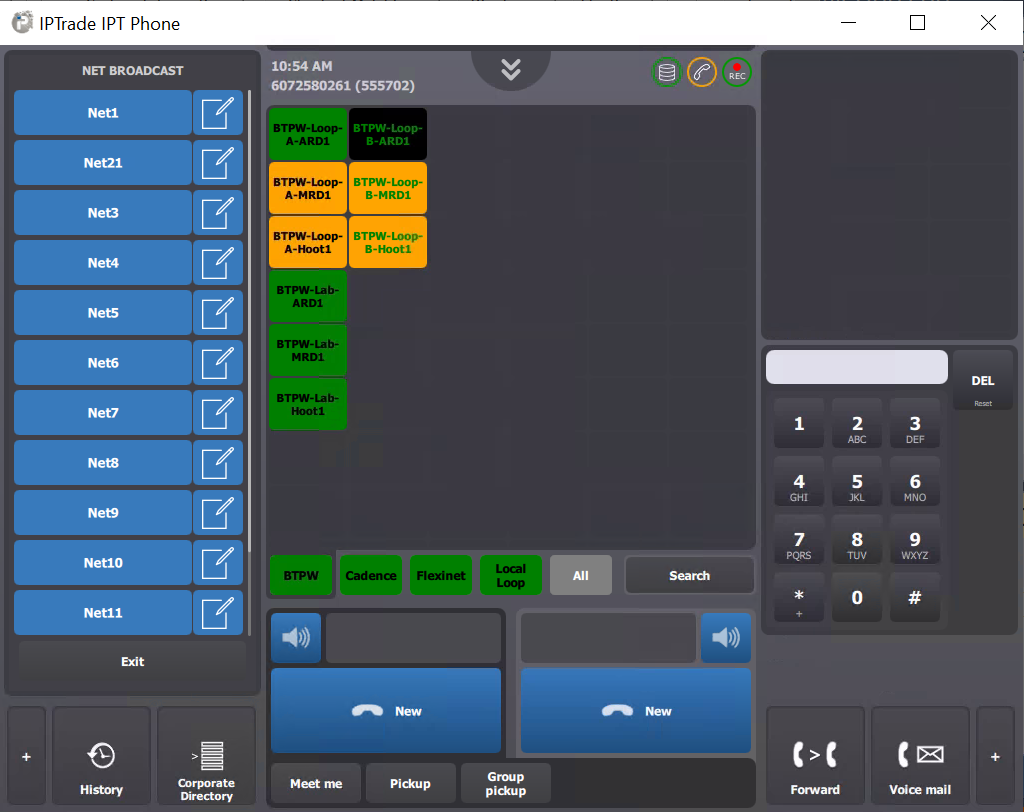Select Net8 broadcast button
Screen dimensions: 1024x812
103,463
